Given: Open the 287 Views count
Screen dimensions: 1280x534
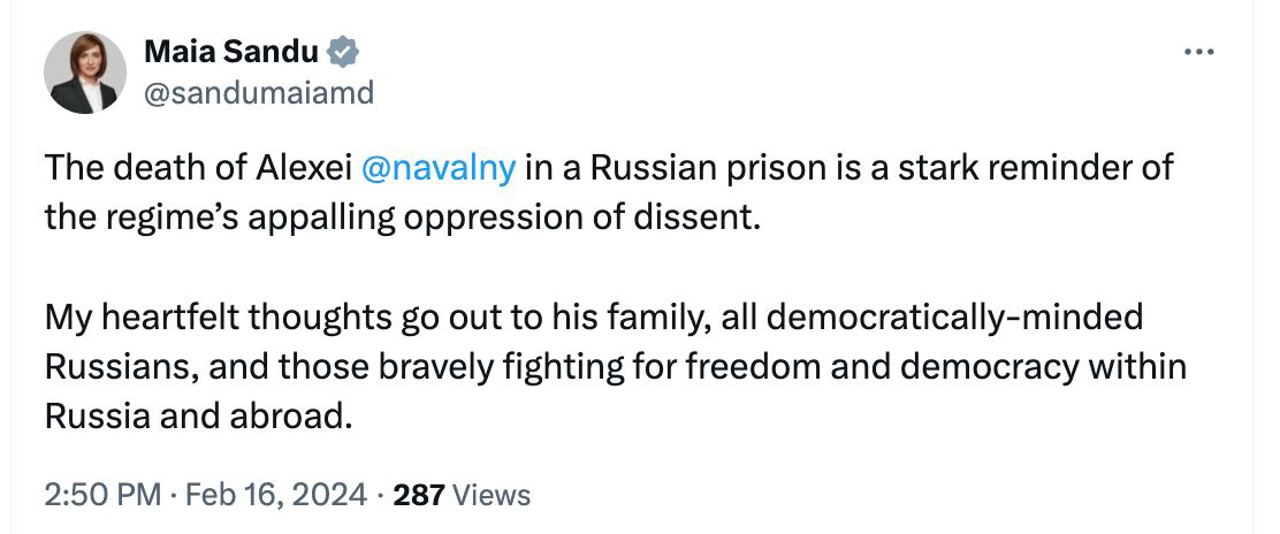Looking at the screenshot, I should point(462,494).
